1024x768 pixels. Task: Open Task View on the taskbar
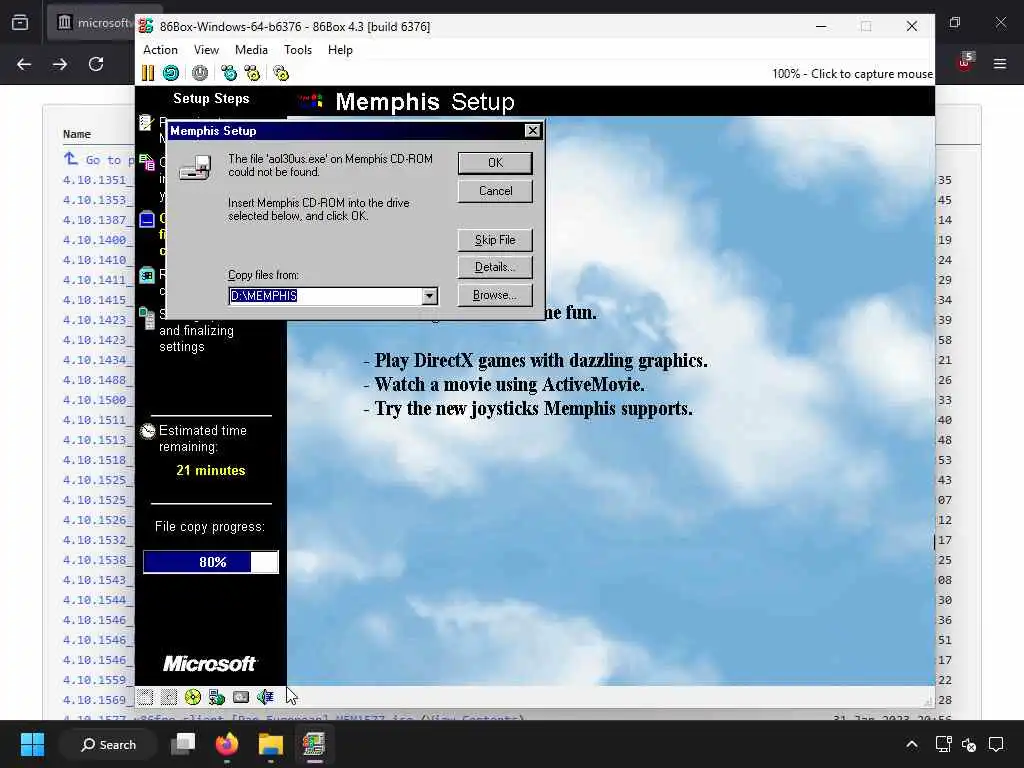[183, 744]
